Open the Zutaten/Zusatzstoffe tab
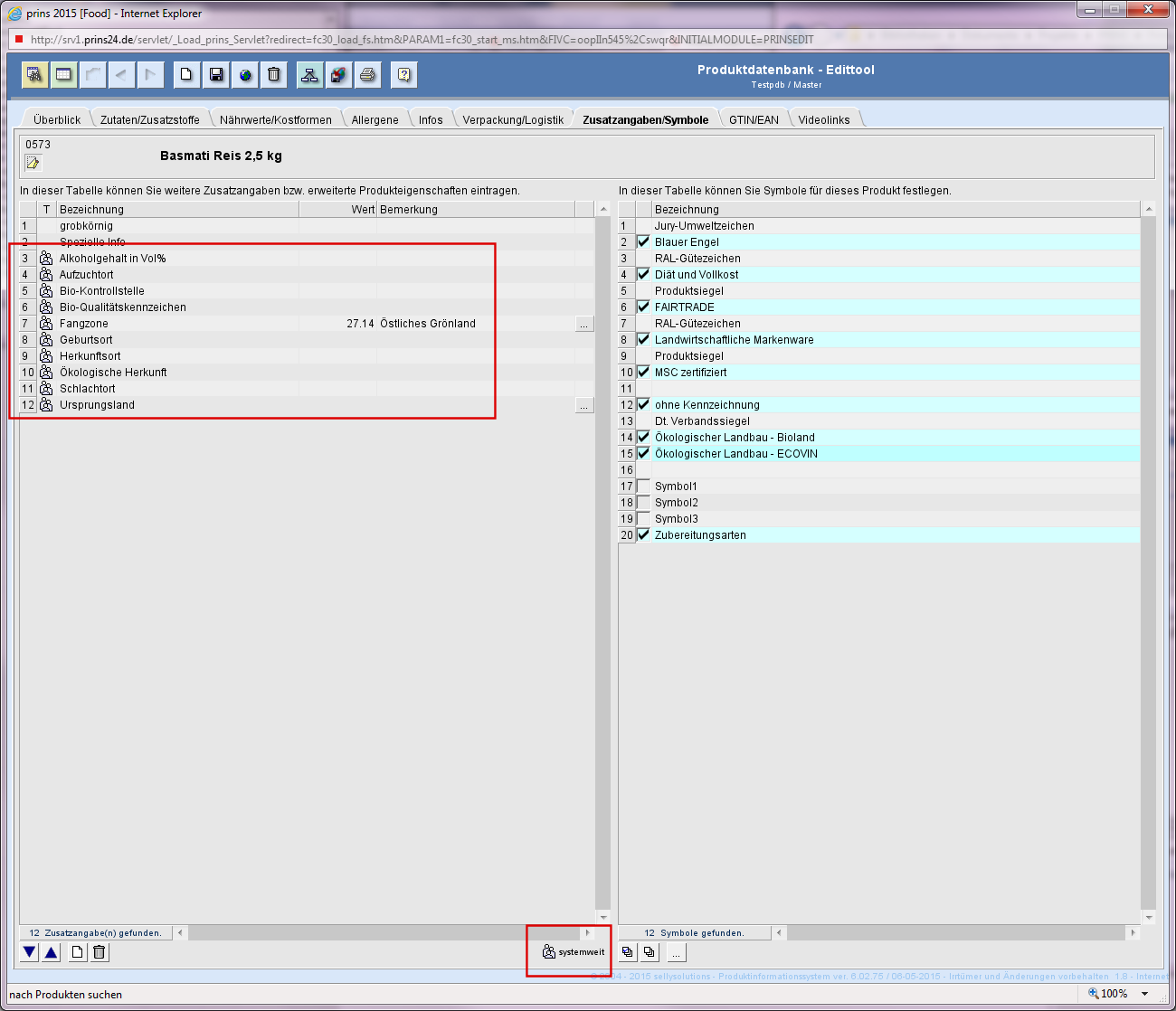This screenshot has height=1011, width=1176. click(150, 119)
